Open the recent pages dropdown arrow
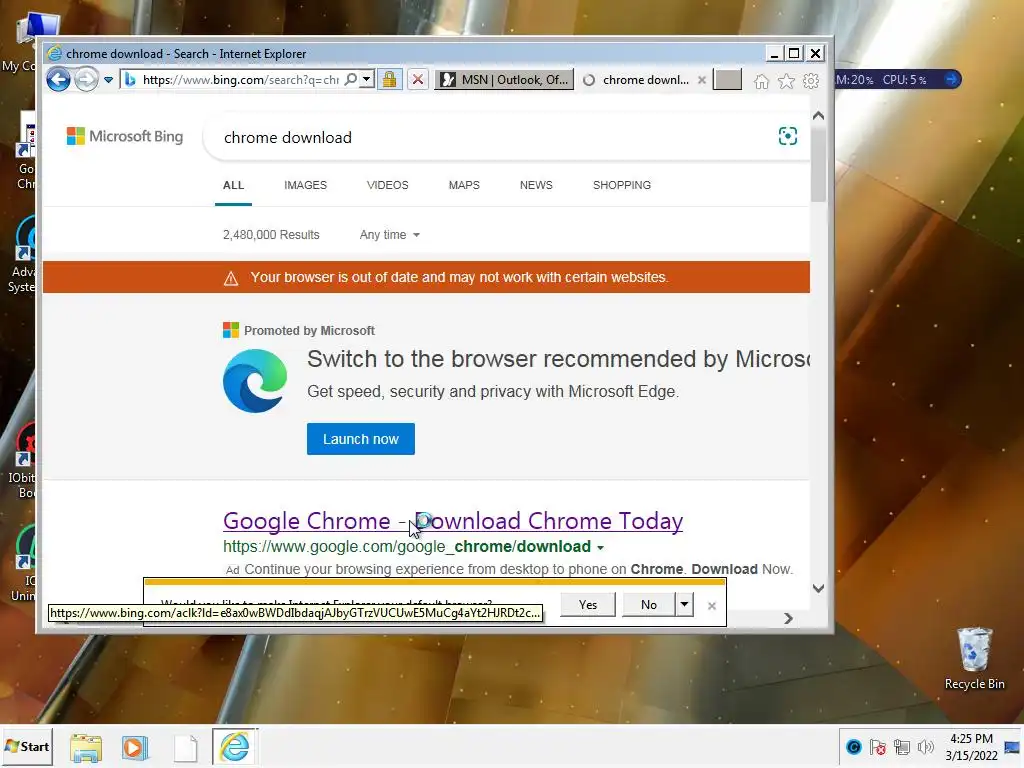 108,80
